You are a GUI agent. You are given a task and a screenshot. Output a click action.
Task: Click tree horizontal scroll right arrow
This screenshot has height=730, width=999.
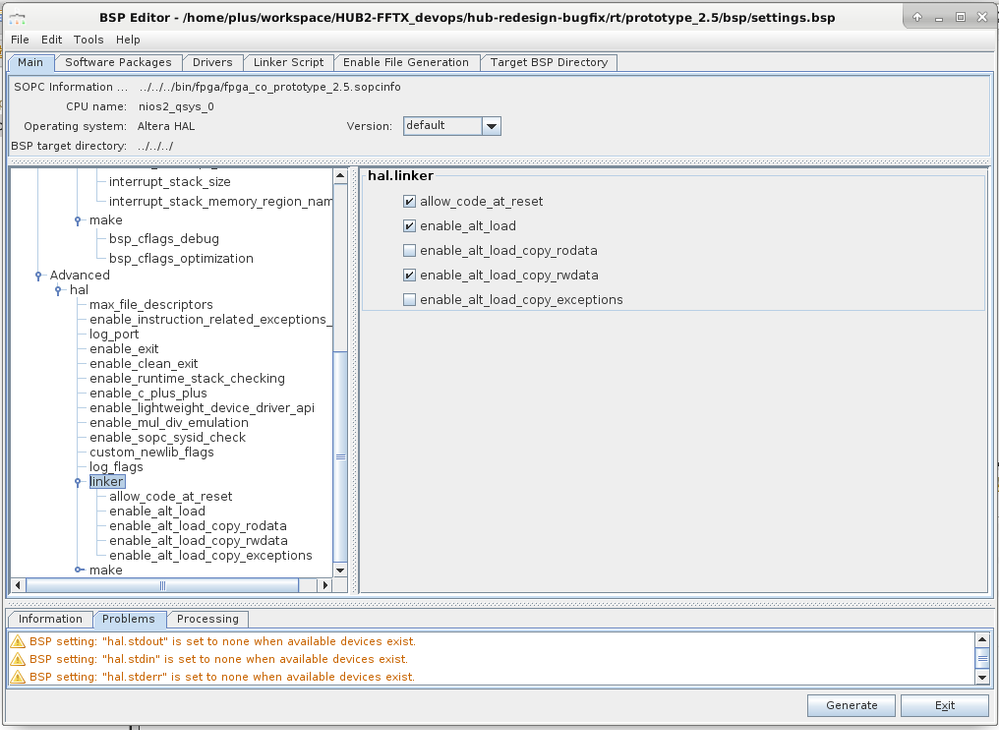tap(326, 585)
